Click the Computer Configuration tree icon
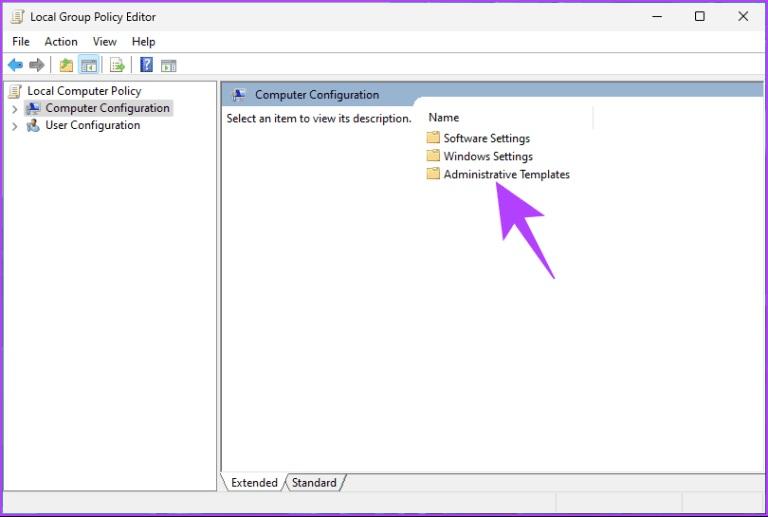Viewport: 768px width, 517px height. [33, 108]
